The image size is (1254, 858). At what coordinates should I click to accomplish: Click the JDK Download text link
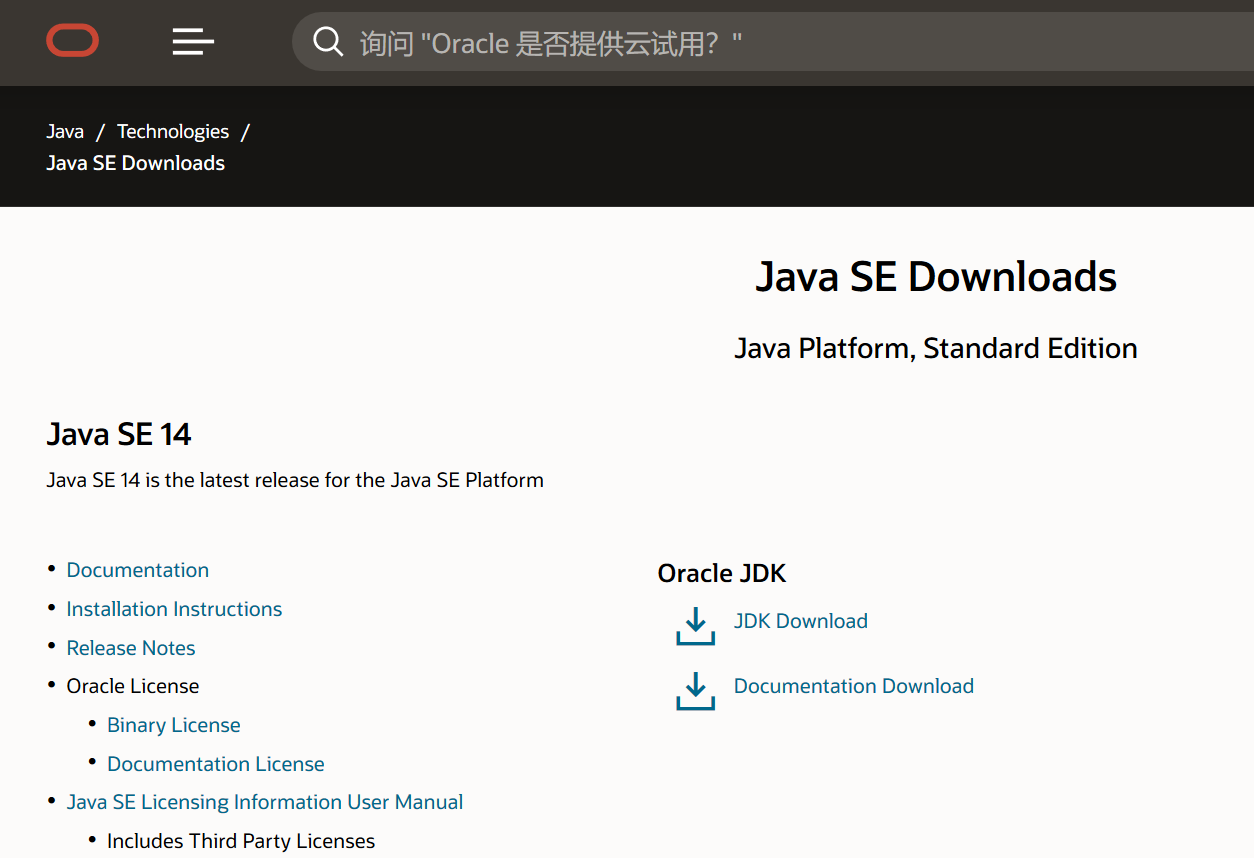[x=801, y=621]
